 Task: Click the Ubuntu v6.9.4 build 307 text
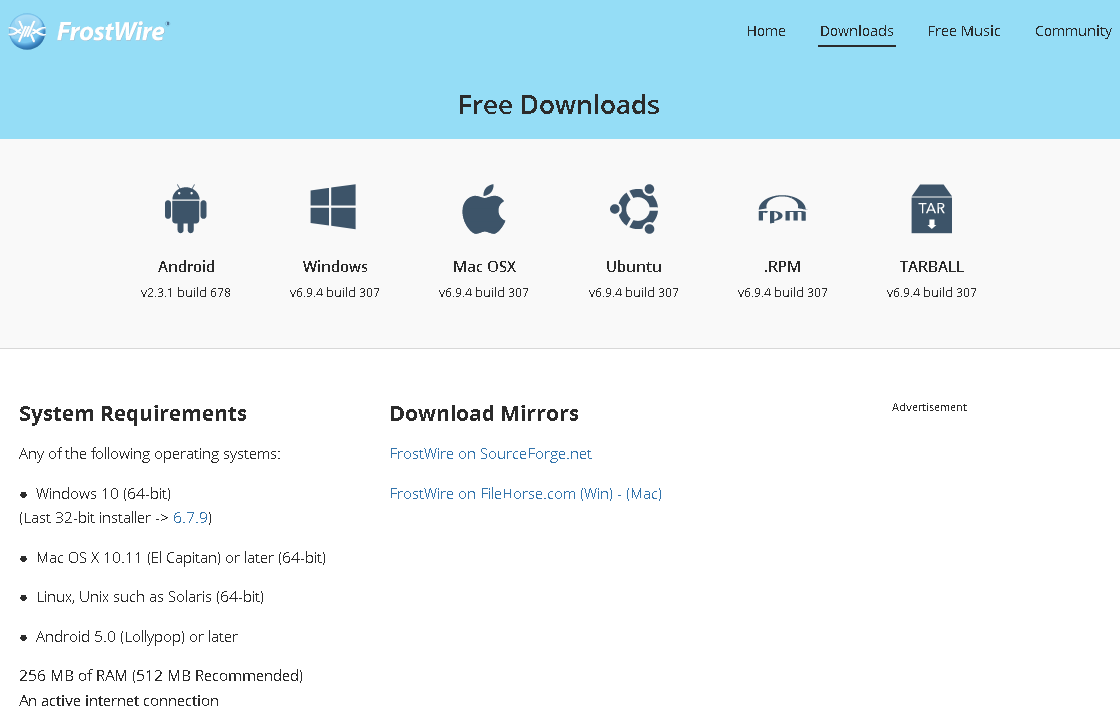coord(633,293)
